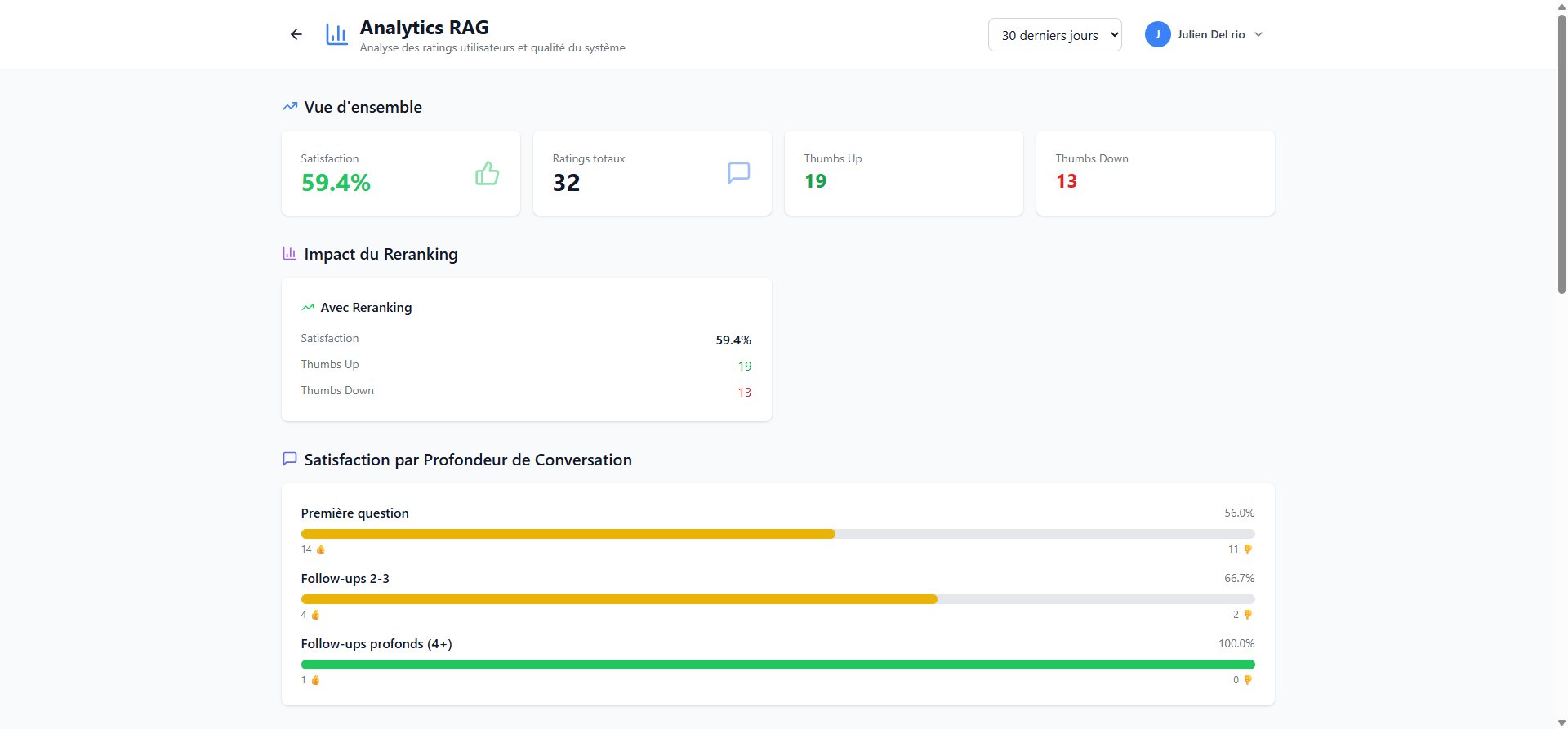Click the subtitle Analyse des ratings utilisateurs

(x=492, y=47)
